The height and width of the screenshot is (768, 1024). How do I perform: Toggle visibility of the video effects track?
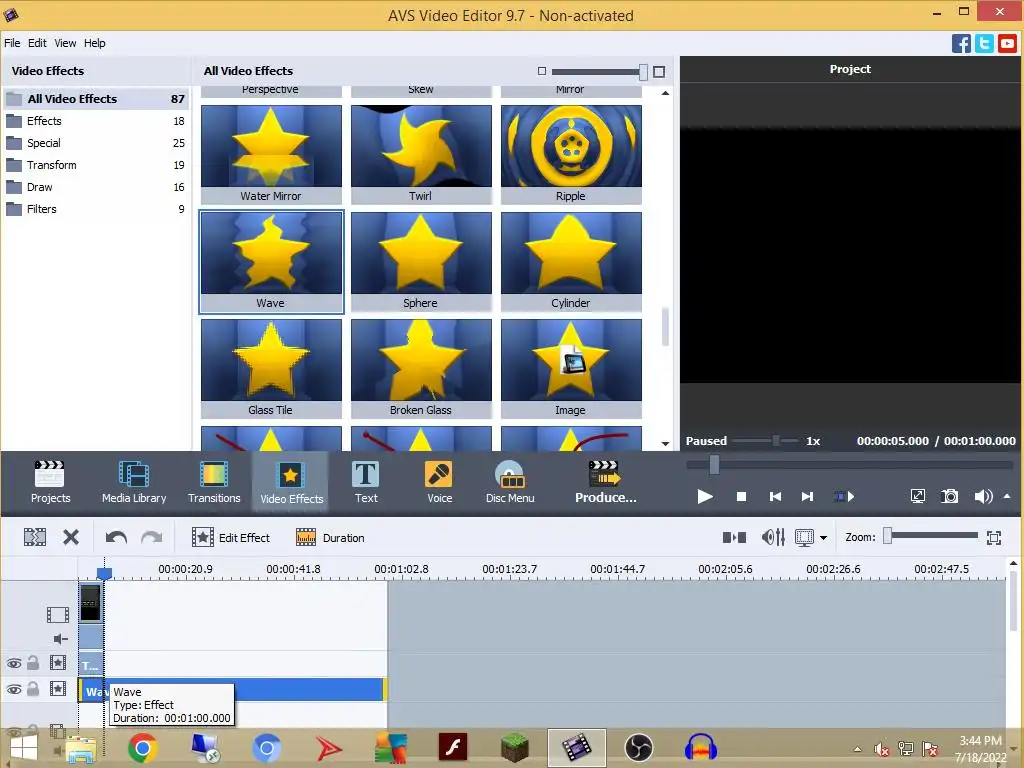click(x=14, y=689)
